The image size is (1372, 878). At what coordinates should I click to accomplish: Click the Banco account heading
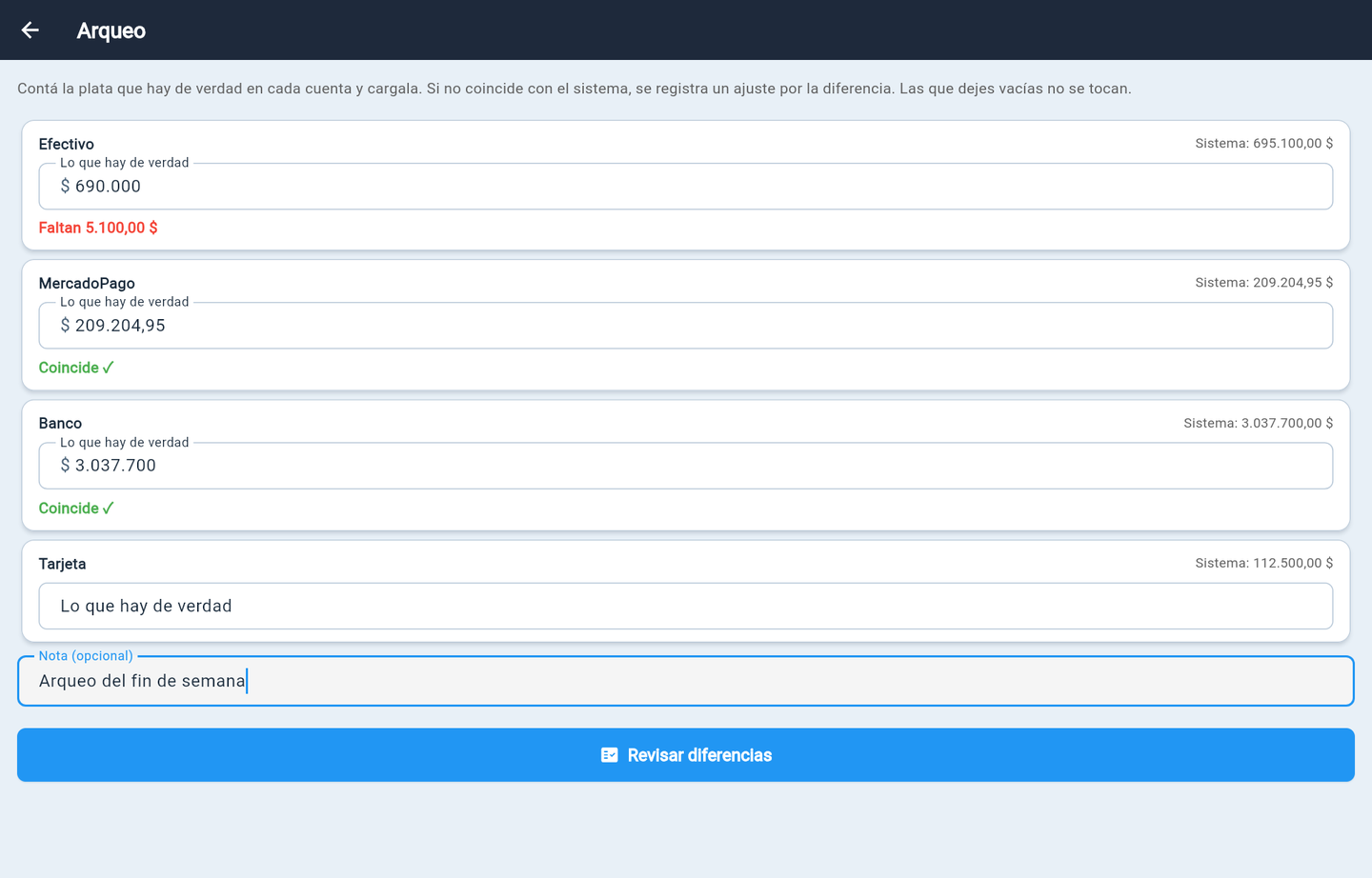coord(60,423)
